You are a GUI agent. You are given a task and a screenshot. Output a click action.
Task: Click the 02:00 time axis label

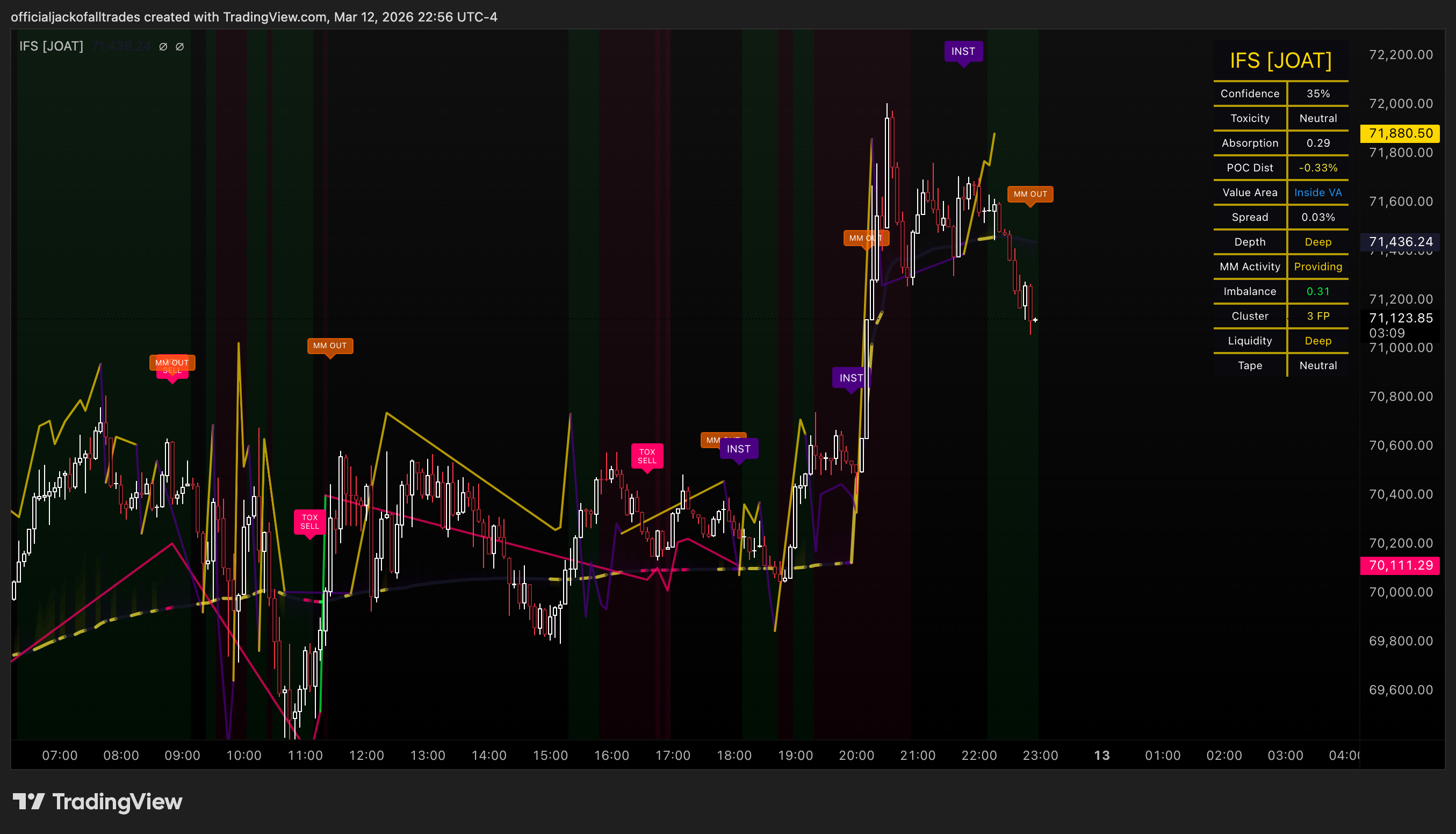(x=1224, y=756)
